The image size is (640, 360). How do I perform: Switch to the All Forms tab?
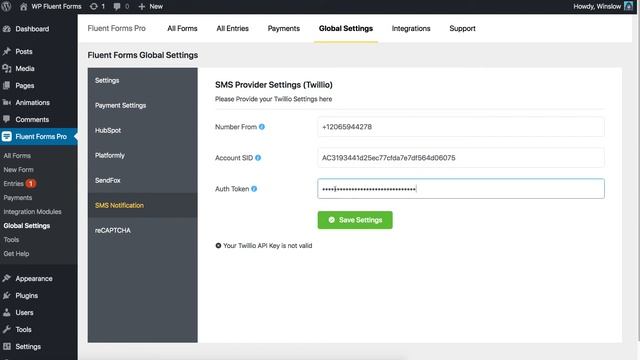182,29
